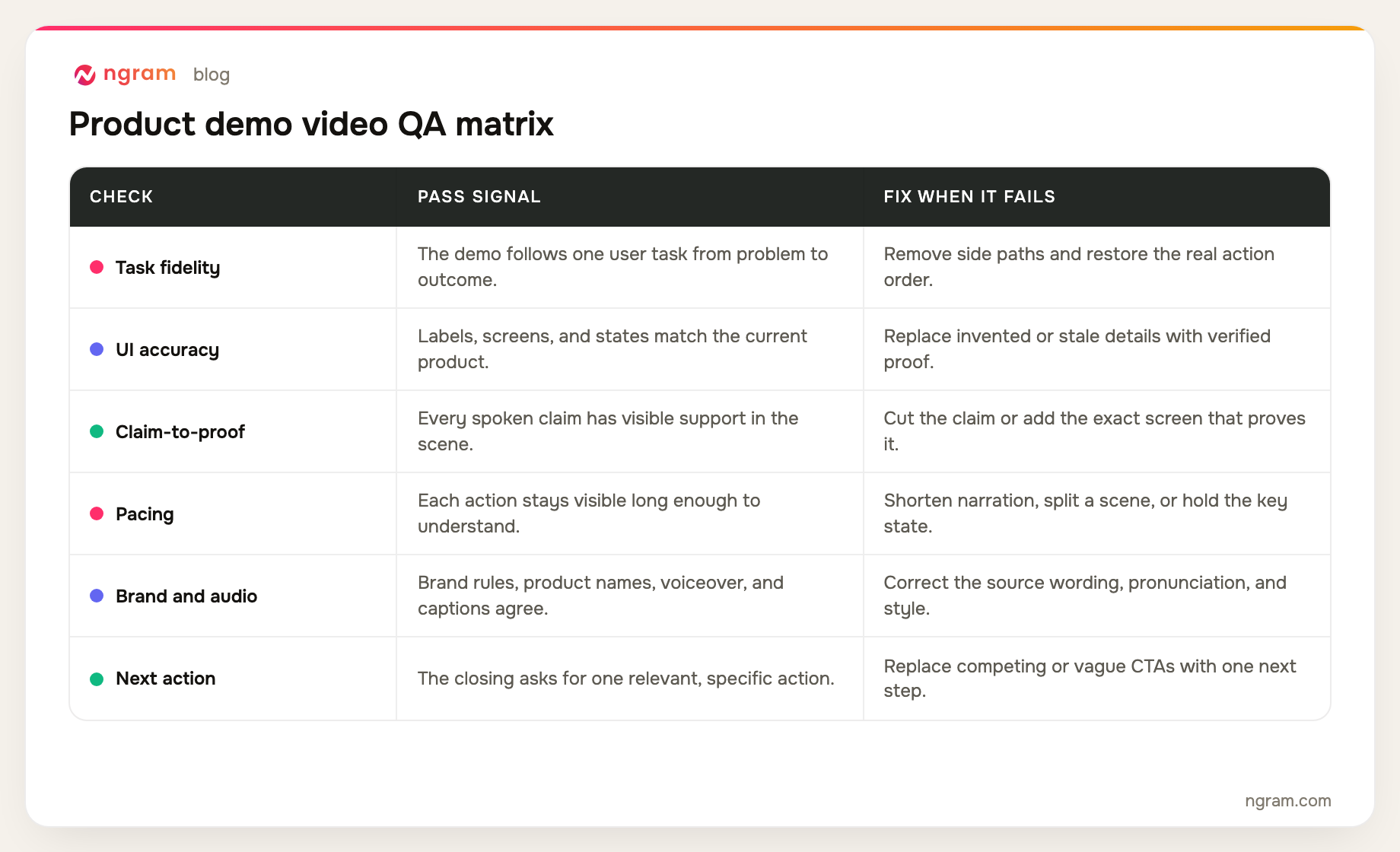
Task: Click the red dot beside Pacing
Action: pos(97,513)
